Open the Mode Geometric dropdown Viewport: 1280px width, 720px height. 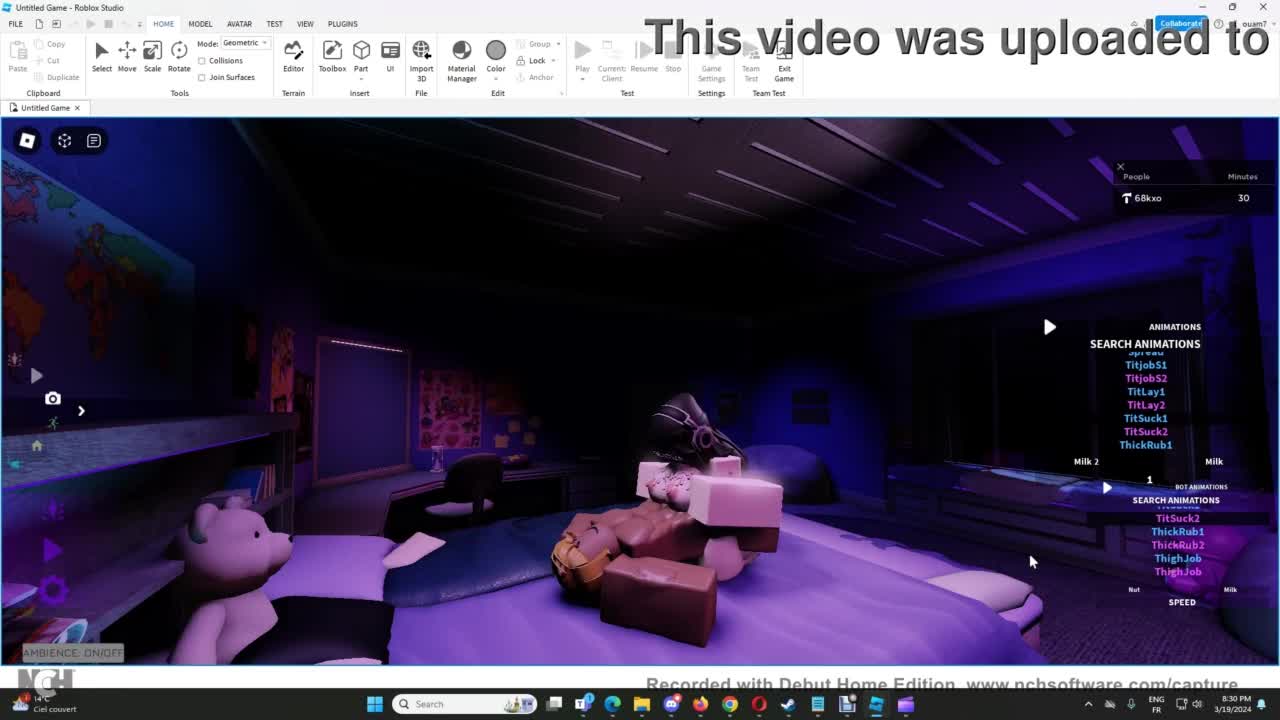[x=245, y=43]
